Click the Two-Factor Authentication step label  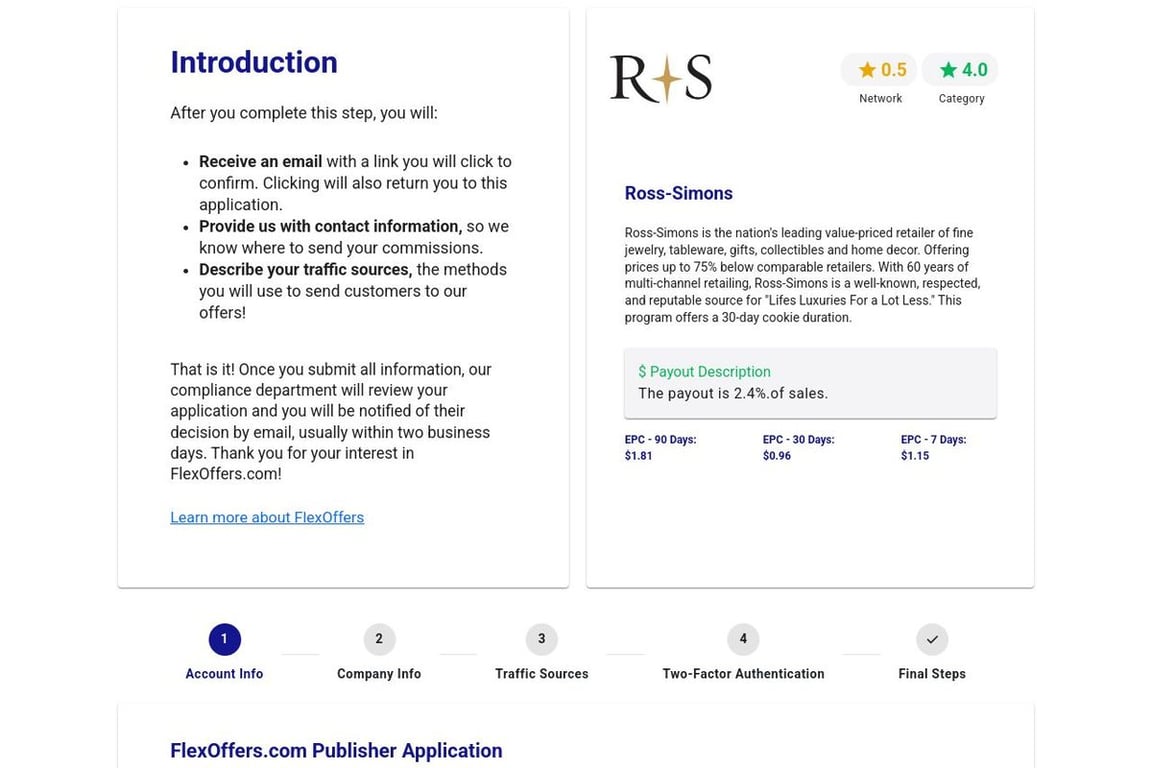tap(743, 673)
